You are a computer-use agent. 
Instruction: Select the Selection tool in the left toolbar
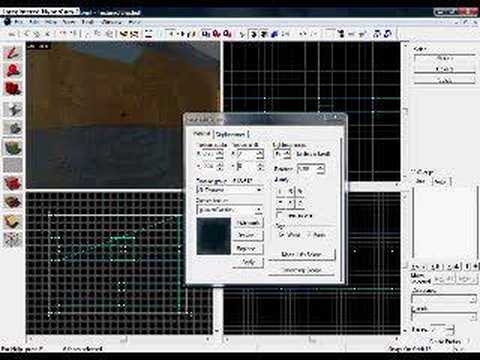click(13, 52)
